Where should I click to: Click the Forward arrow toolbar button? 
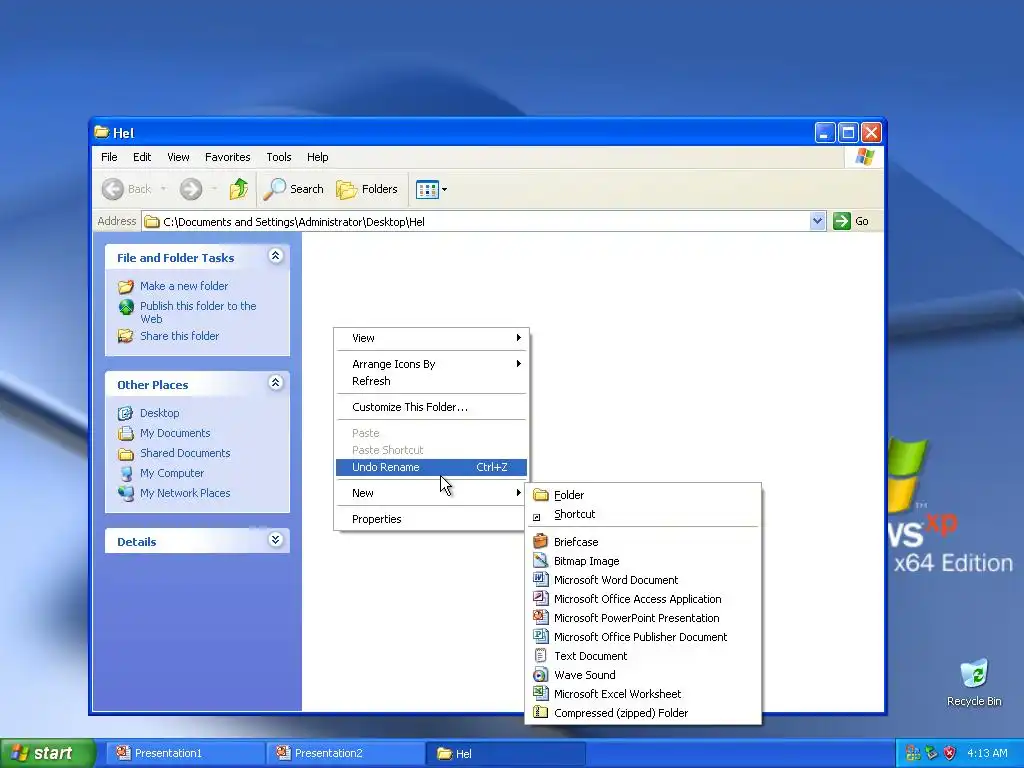[x=191, y=189]
